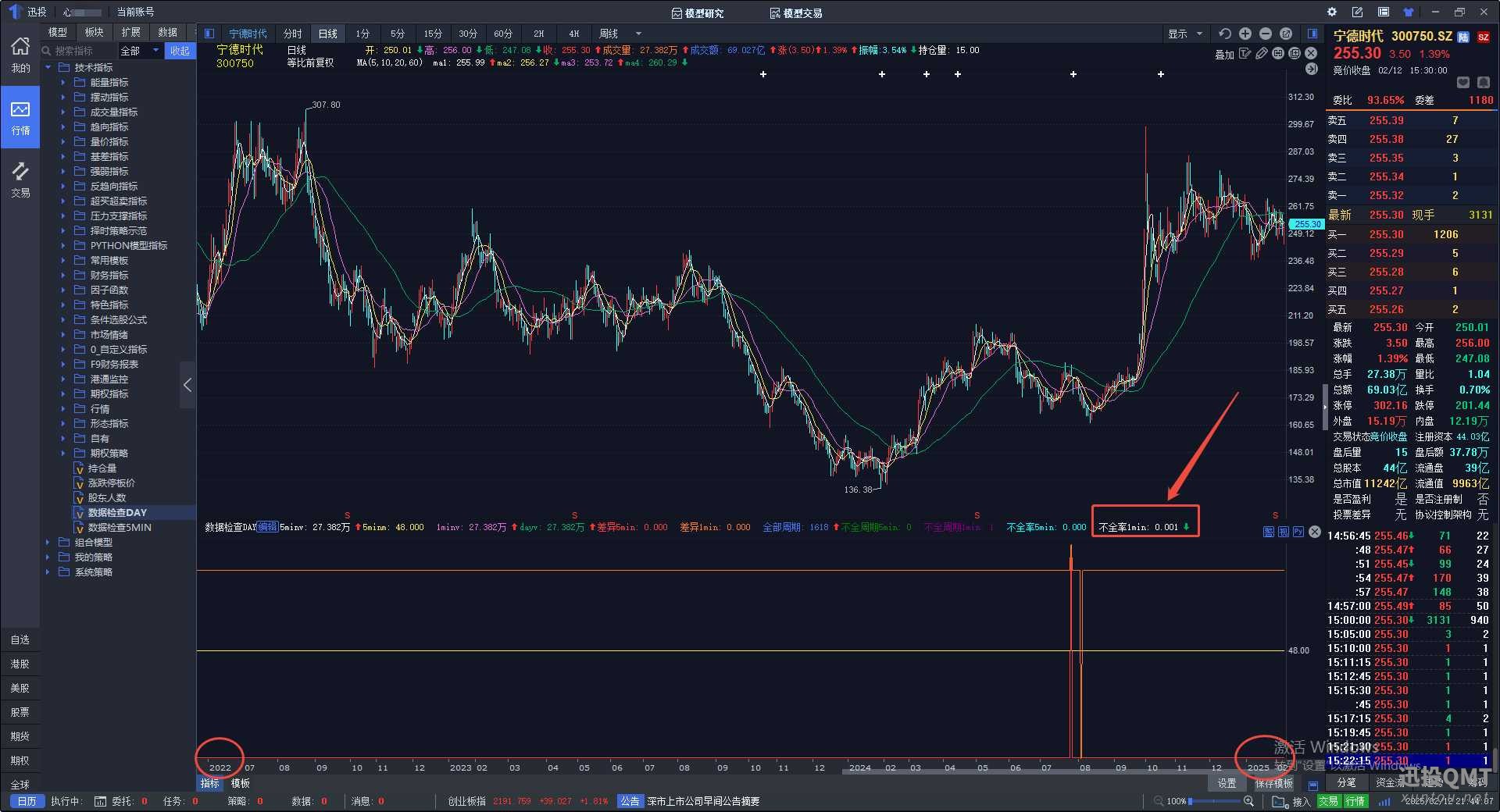This screenshot has height=812, width=1500.
Task: Click the signal strength bars icon
Action: tap(1384, 801)
